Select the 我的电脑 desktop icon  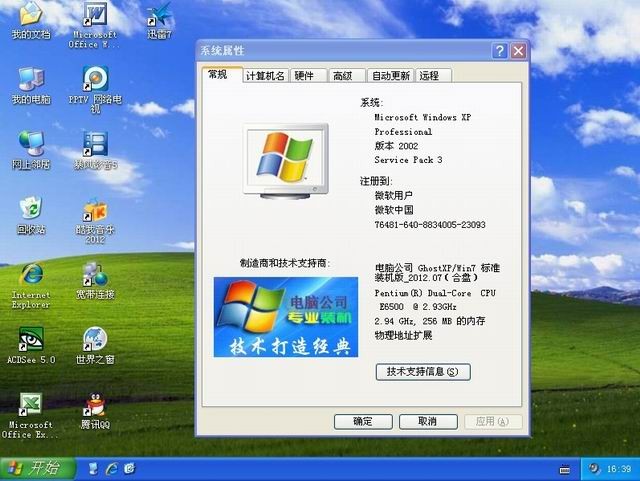point(31,86)
